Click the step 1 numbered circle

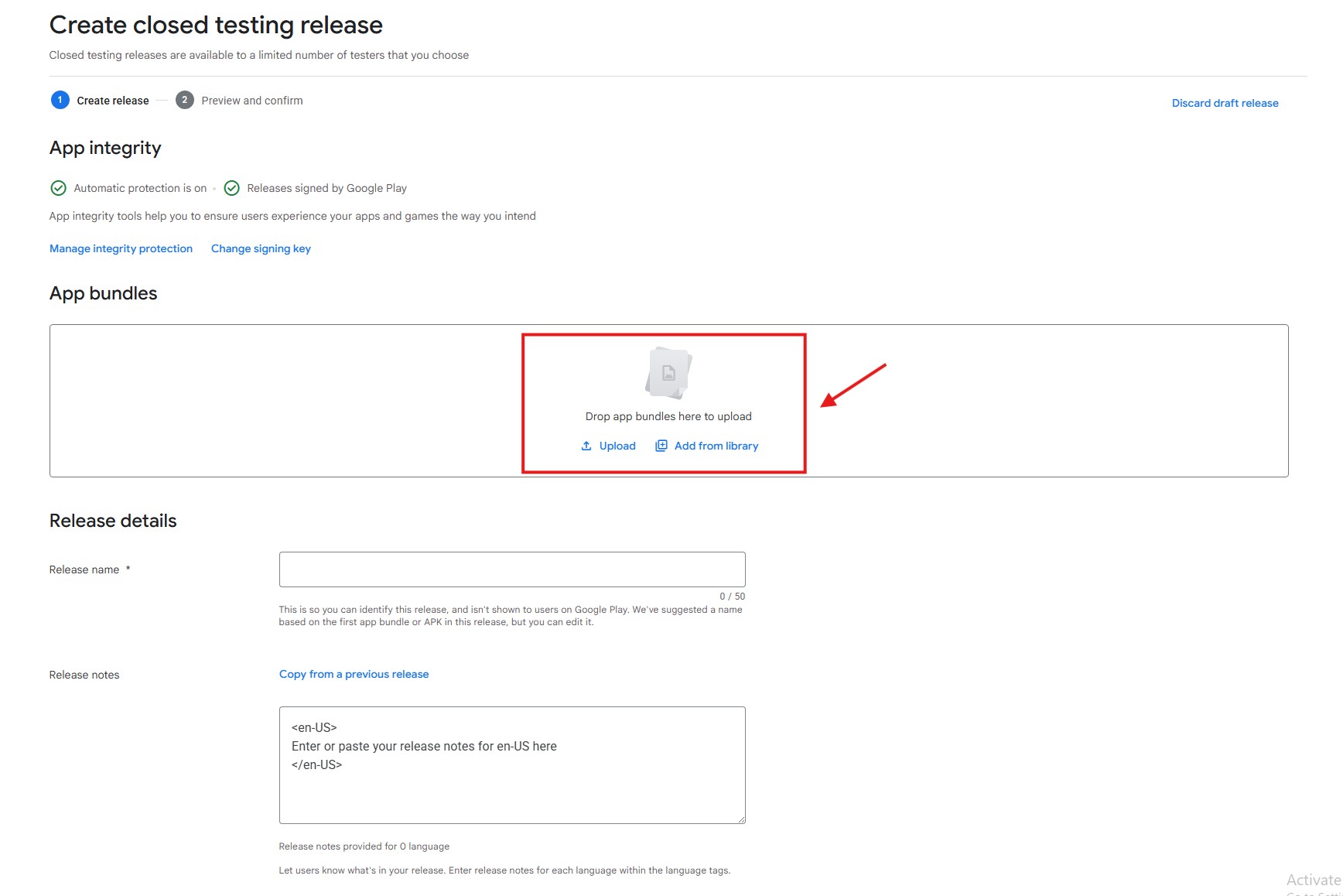pos(60,101)
